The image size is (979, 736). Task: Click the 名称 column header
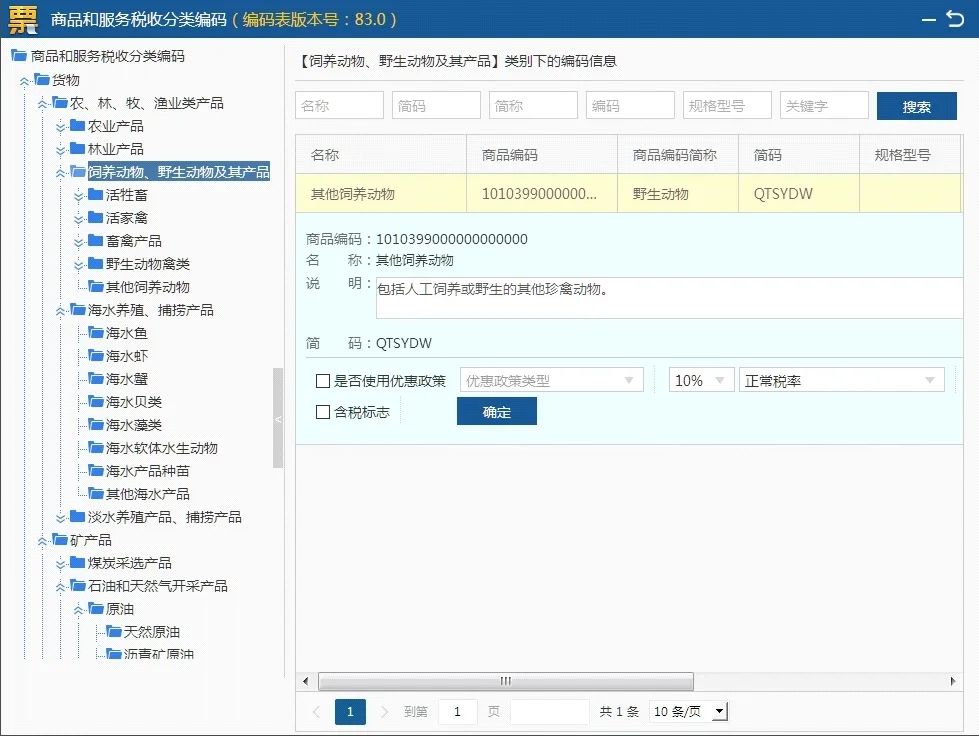381,154
